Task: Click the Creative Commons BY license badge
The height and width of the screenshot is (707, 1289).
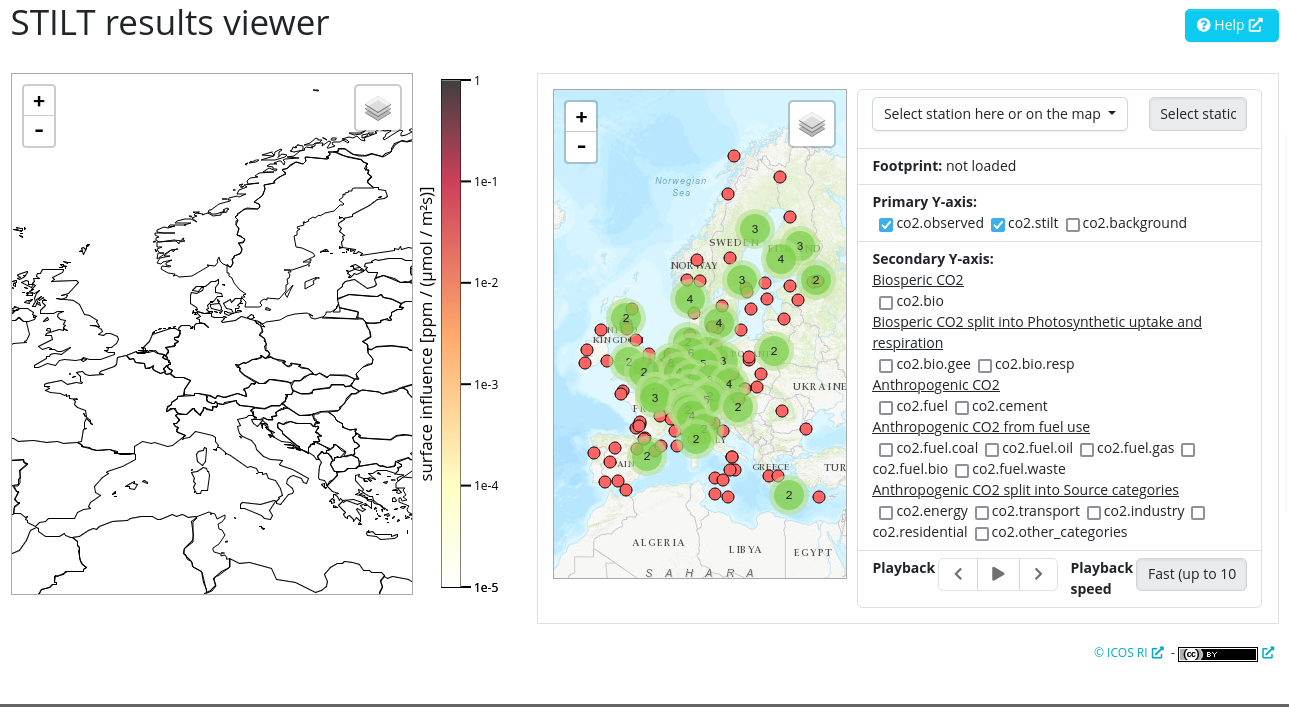Action: click(1217, 654)
